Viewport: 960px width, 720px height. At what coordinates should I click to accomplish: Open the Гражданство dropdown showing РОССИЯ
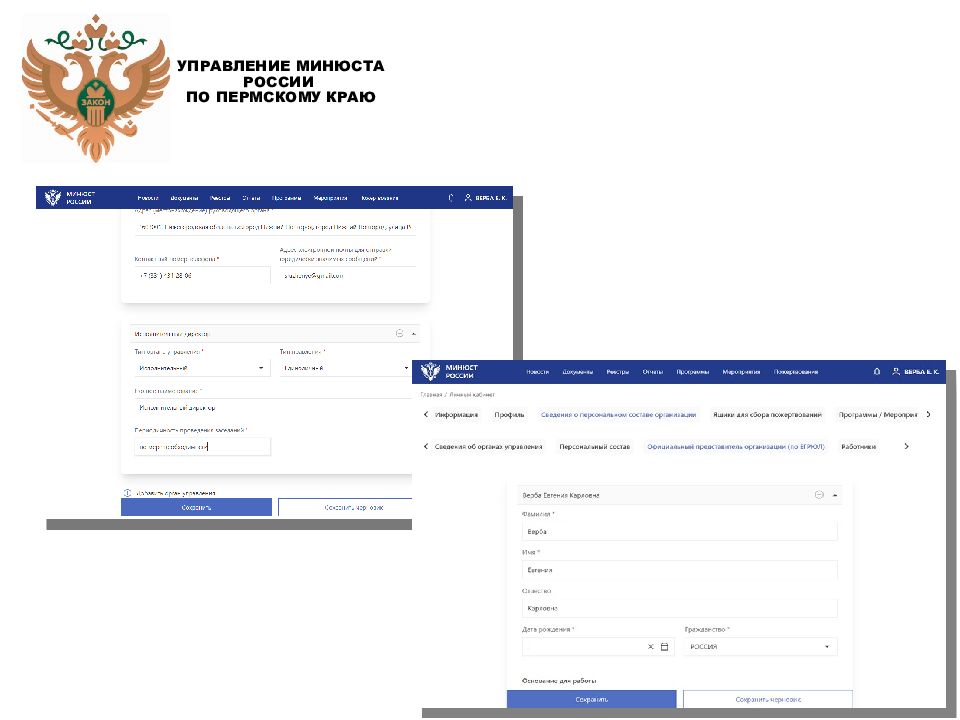760,647
